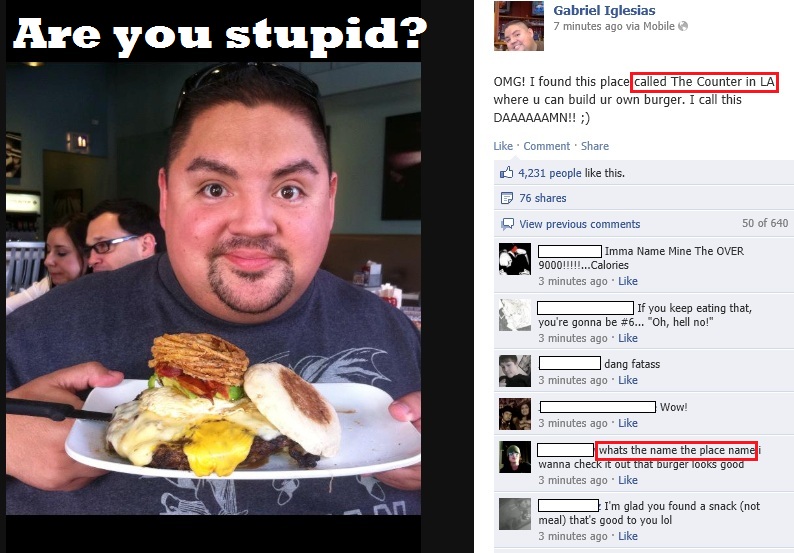Click avatar of the dang fatass commenter
Image resolution: width=794 pixels, height=553 pixels.
[515, 371]
